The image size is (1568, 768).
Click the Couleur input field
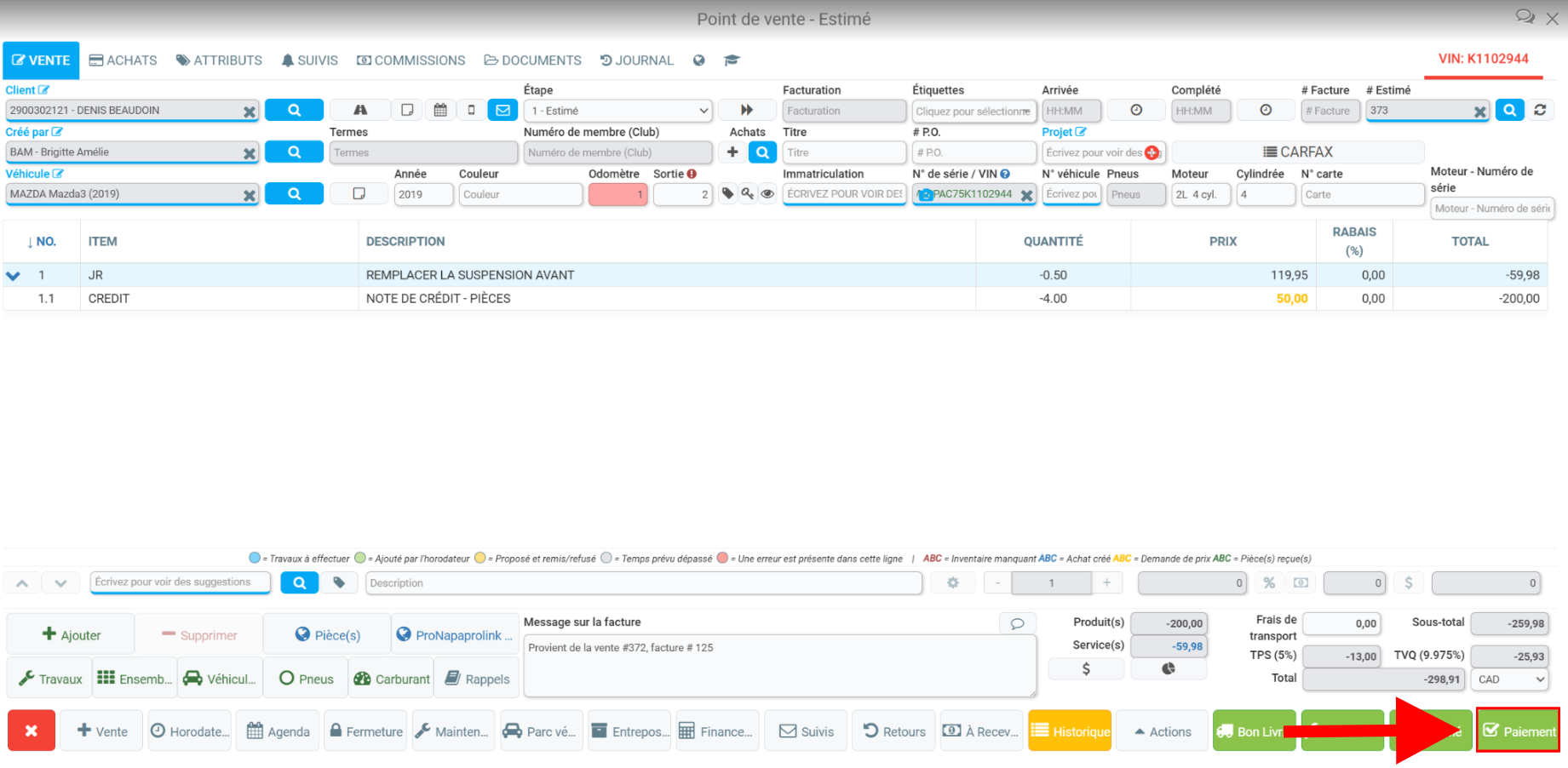coord(520,194)
